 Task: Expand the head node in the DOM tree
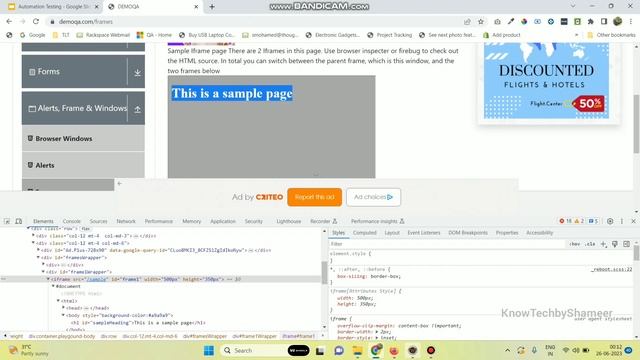pyautogui.click(x=63, y=308)
